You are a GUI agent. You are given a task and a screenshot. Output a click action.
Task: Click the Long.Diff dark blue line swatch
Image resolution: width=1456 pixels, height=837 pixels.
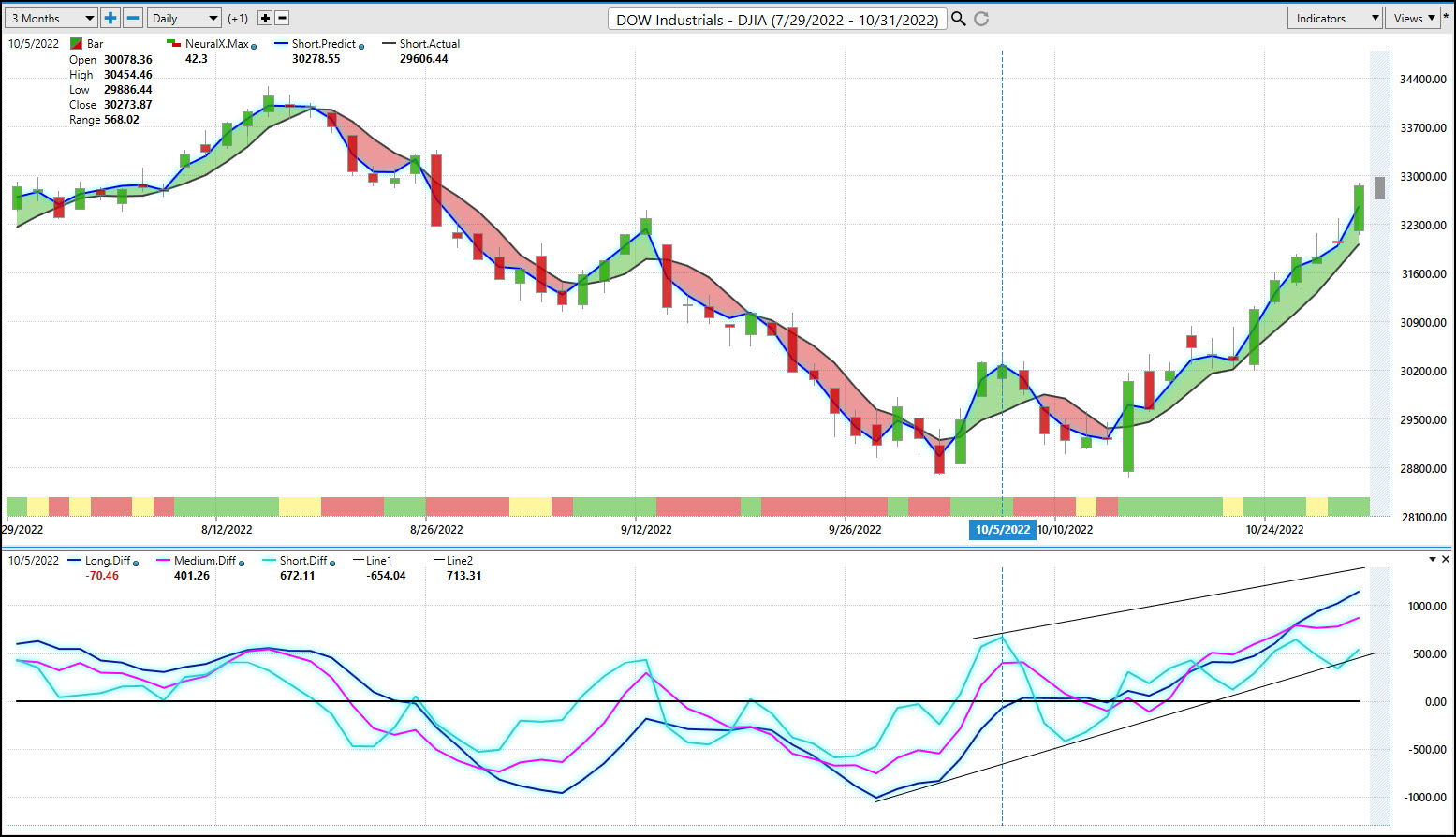tap(74, 560)
